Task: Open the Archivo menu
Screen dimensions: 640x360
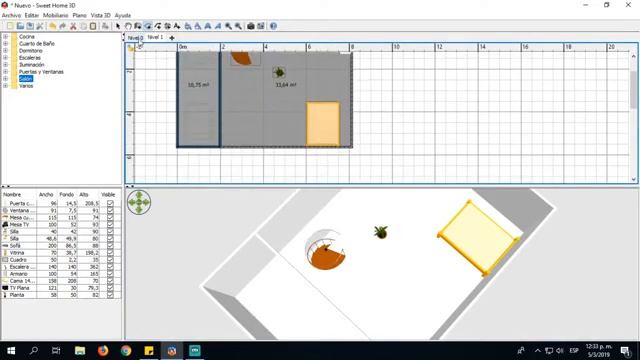Action: point(11,15)
